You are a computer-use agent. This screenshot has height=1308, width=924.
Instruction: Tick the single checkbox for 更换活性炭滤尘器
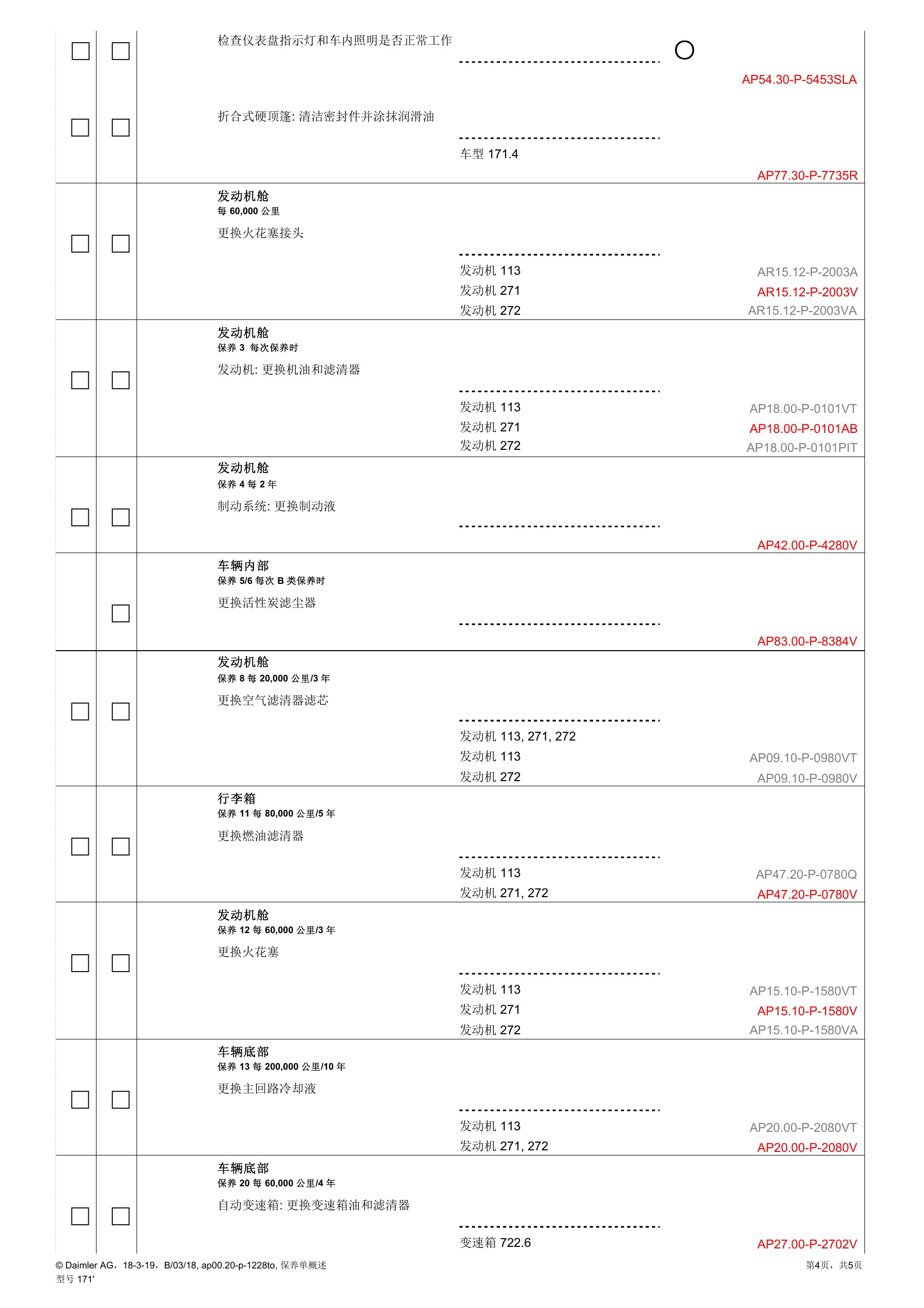pos(120,613)
